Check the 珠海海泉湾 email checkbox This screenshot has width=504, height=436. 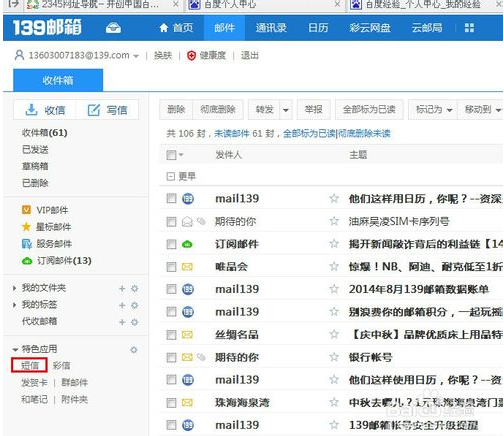(171, 403)
